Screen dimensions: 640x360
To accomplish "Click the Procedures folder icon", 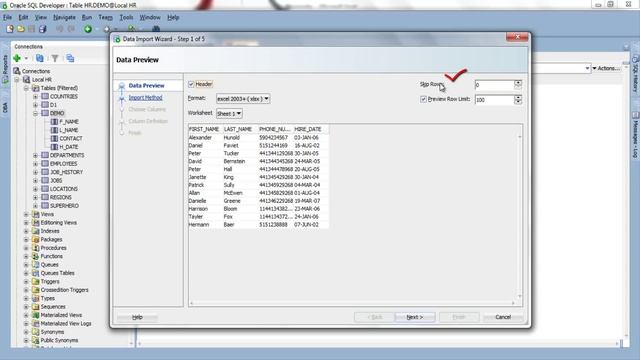I will (x=36, y=248).
